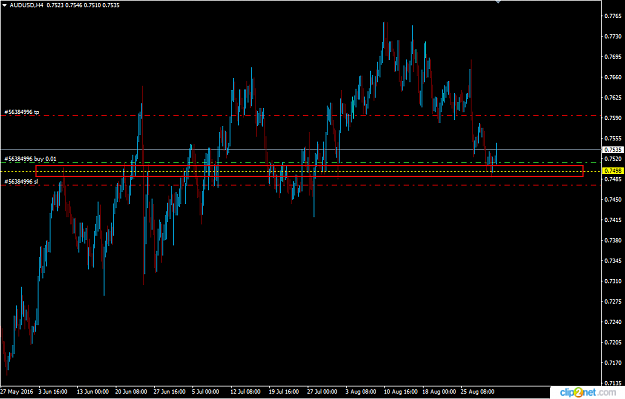The width and height of the screenshot is (625, 399).
Task: Click the 0.7275 price axis label
Action: tap(613, 301)
